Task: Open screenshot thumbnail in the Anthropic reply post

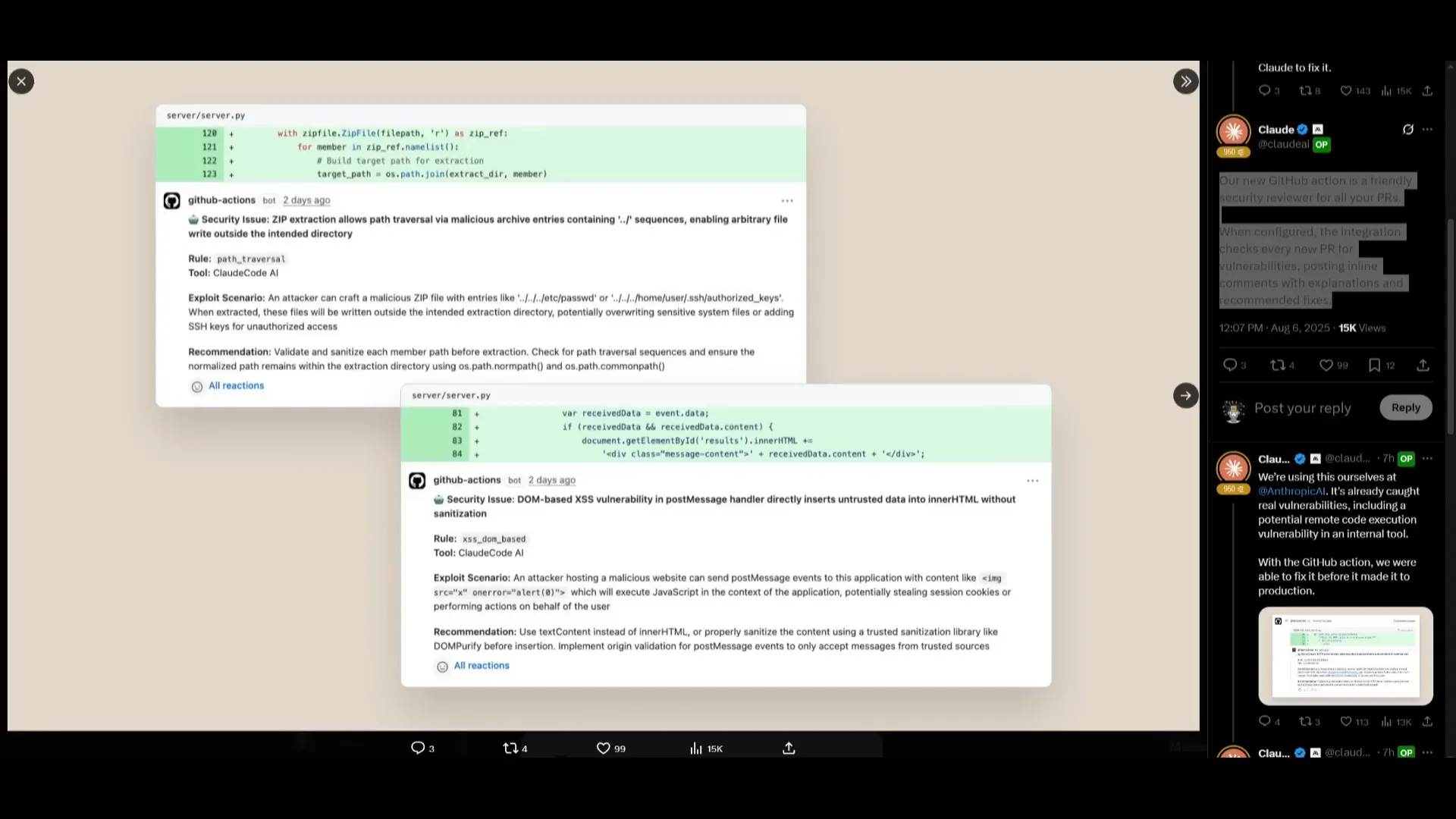Action: (x=1345, y=656)
